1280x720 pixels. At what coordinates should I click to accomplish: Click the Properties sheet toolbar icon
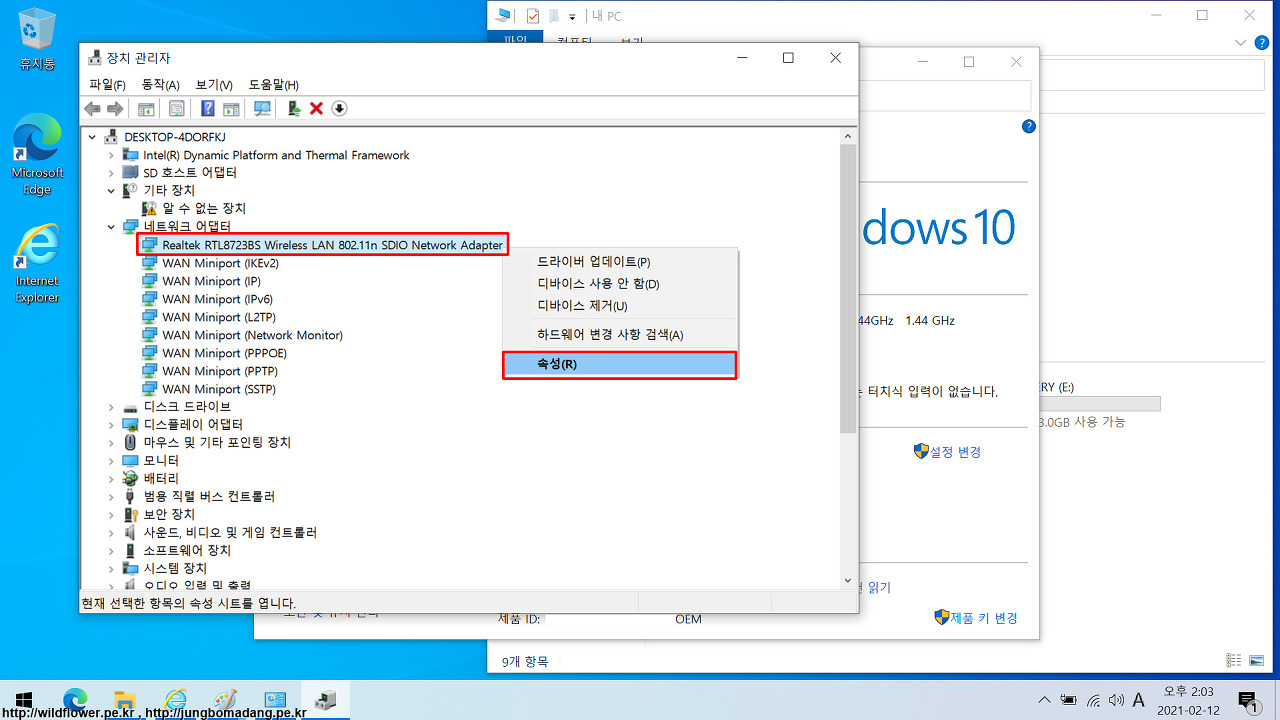(x=177, y=108)
